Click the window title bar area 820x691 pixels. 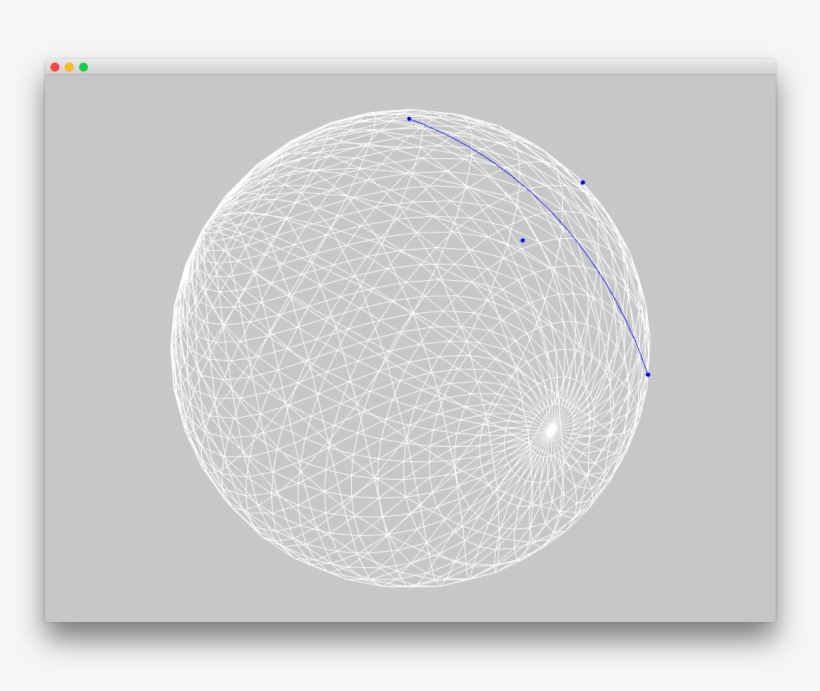(400, 66)
